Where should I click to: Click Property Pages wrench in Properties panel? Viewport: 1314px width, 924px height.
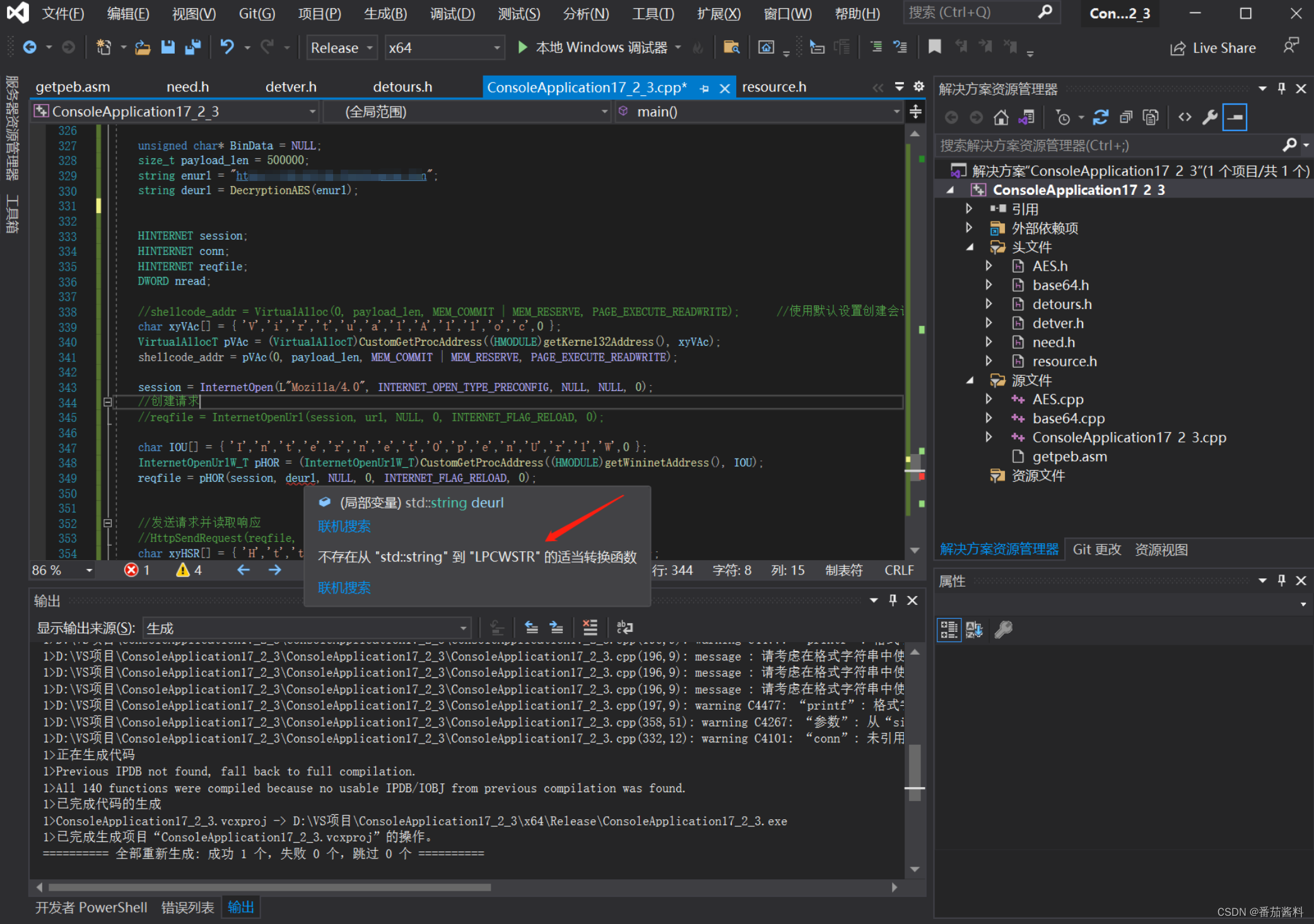coord(1003,629)
